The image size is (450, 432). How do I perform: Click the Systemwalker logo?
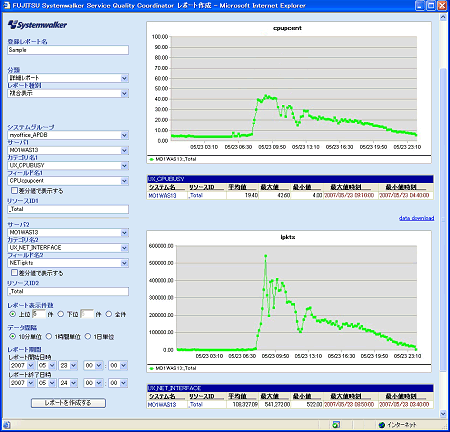point(37,25)
